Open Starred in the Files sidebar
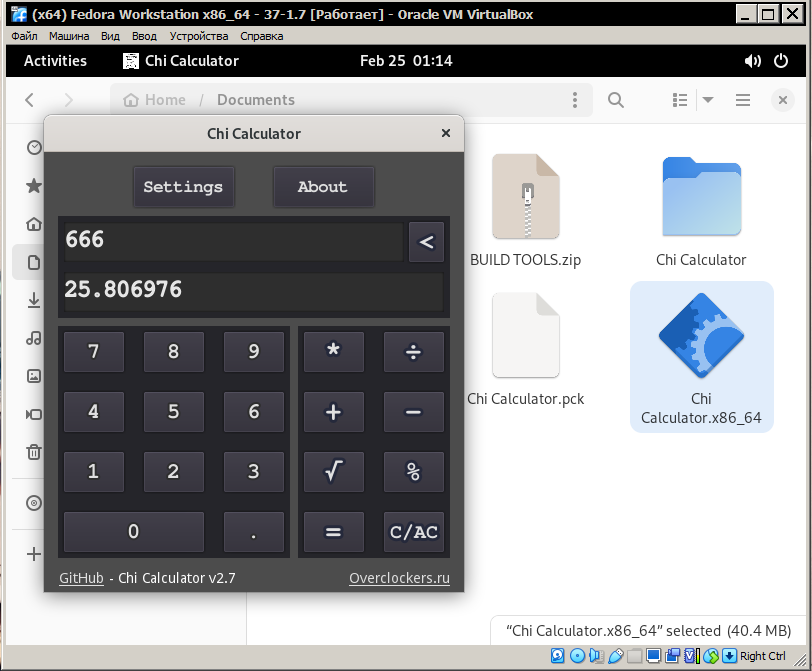Viewport: 812px width, 671px height. click(x=34, y=186)
